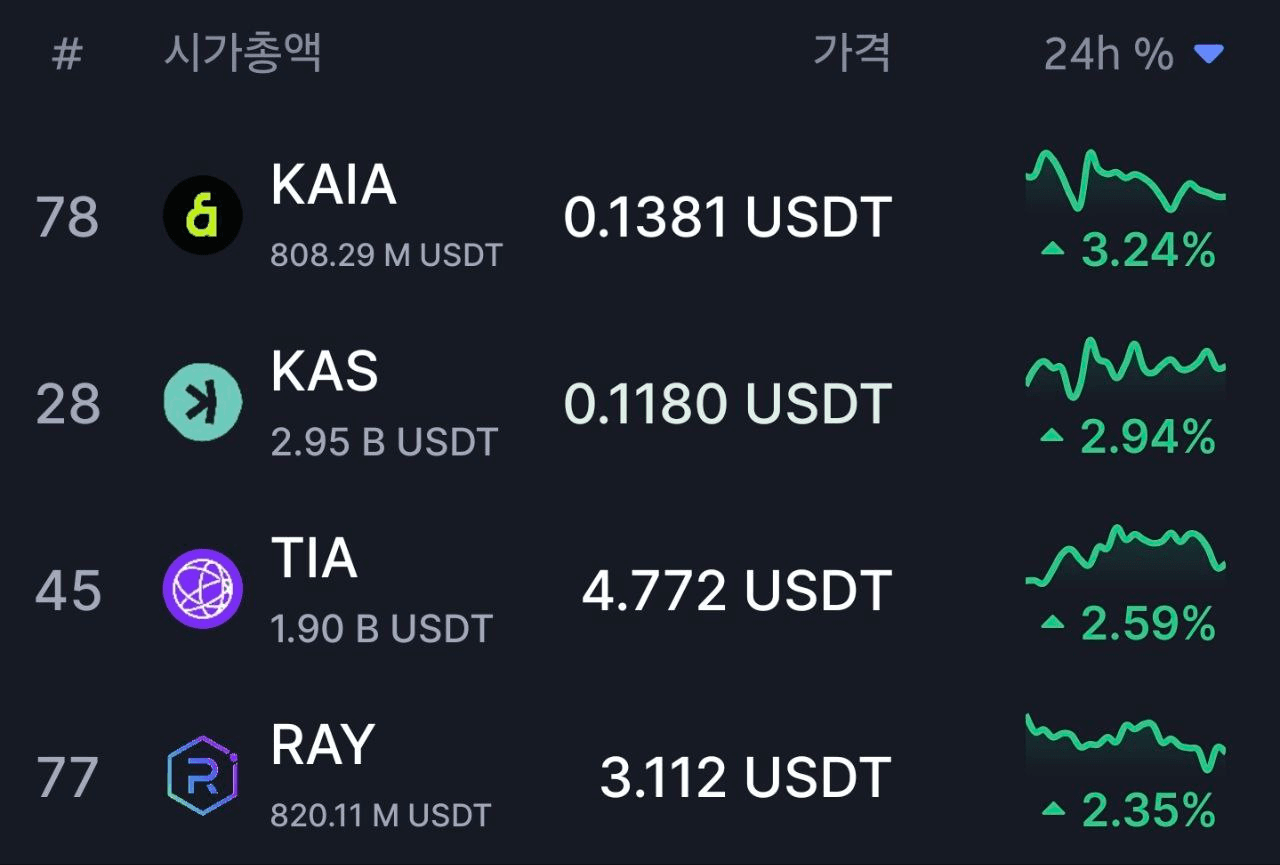Sort by the 가격 price header
Screen dimensions: 1280x865
pos(851,52)
